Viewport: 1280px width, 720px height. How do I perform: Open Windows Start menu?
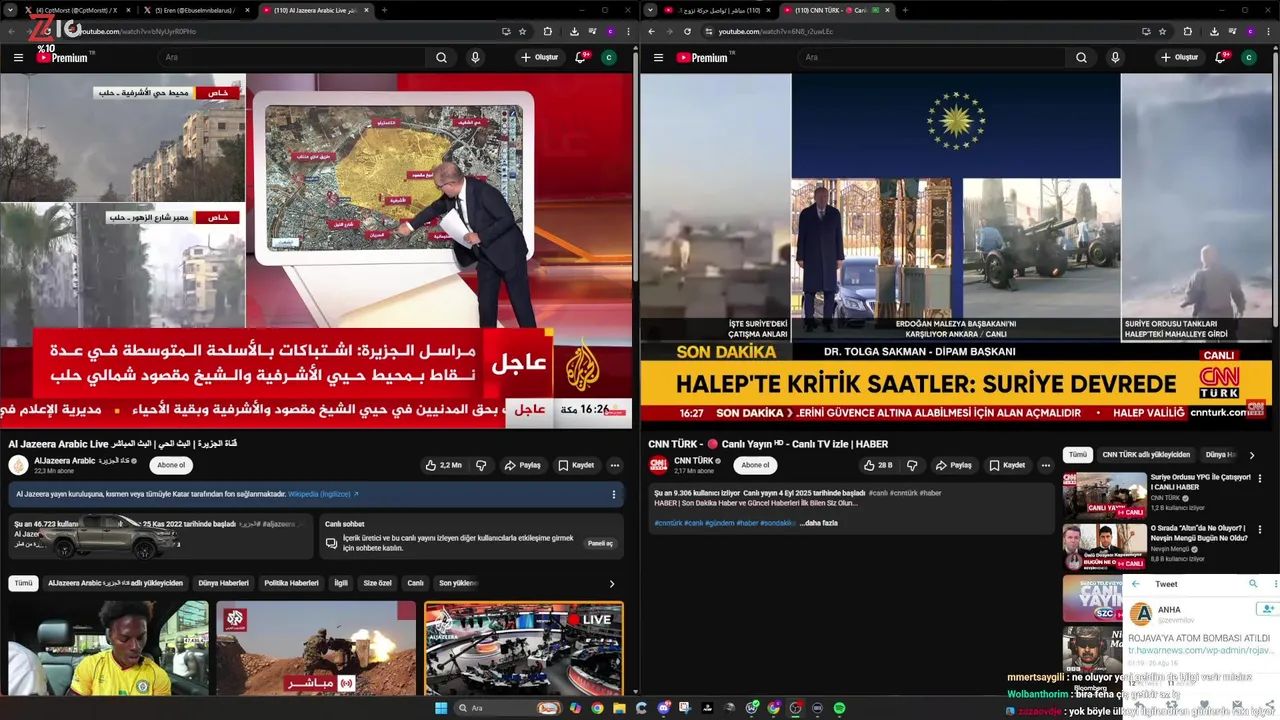440,708
